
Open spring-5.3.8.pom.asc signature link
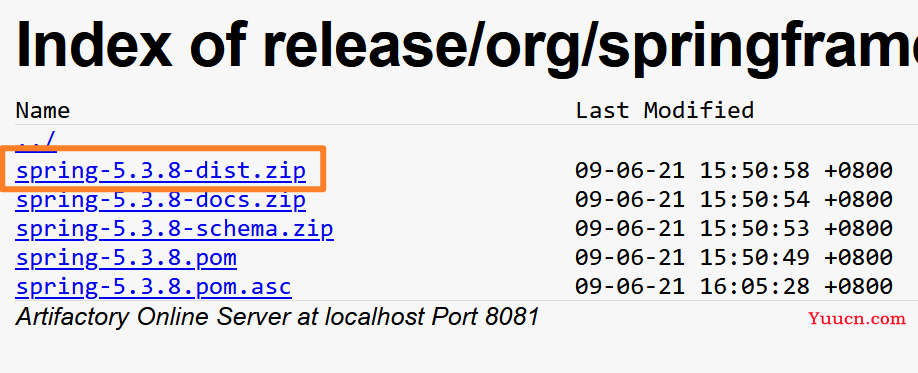(153, 287)
